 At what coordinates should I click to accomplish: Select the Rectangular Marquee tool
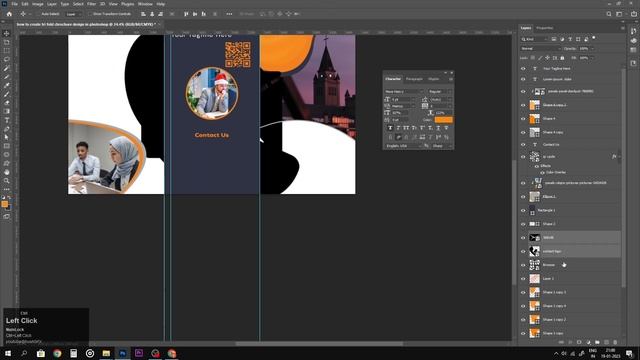[x=7, y=51]
